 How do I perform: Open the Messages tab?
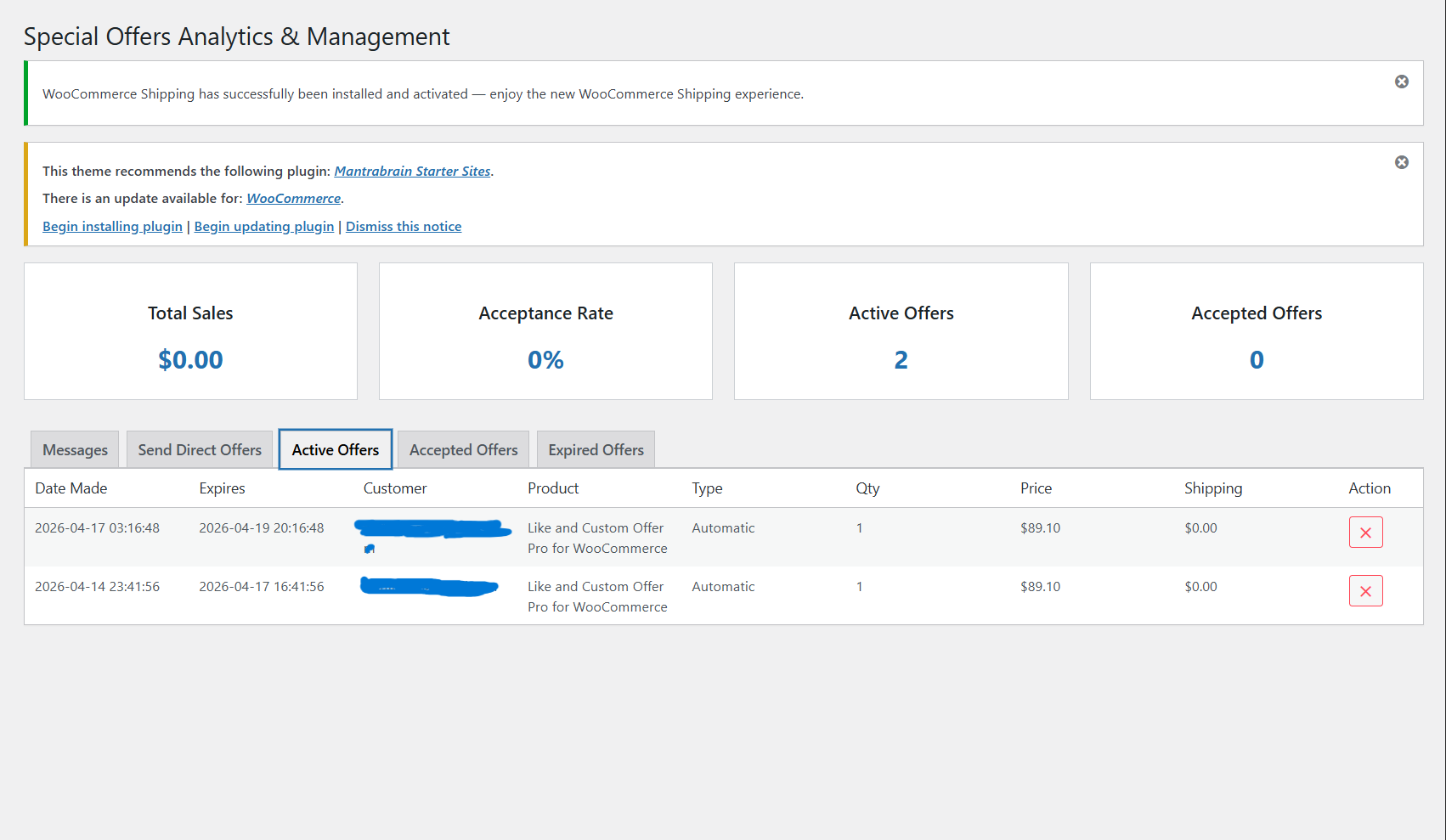point(75,449)
